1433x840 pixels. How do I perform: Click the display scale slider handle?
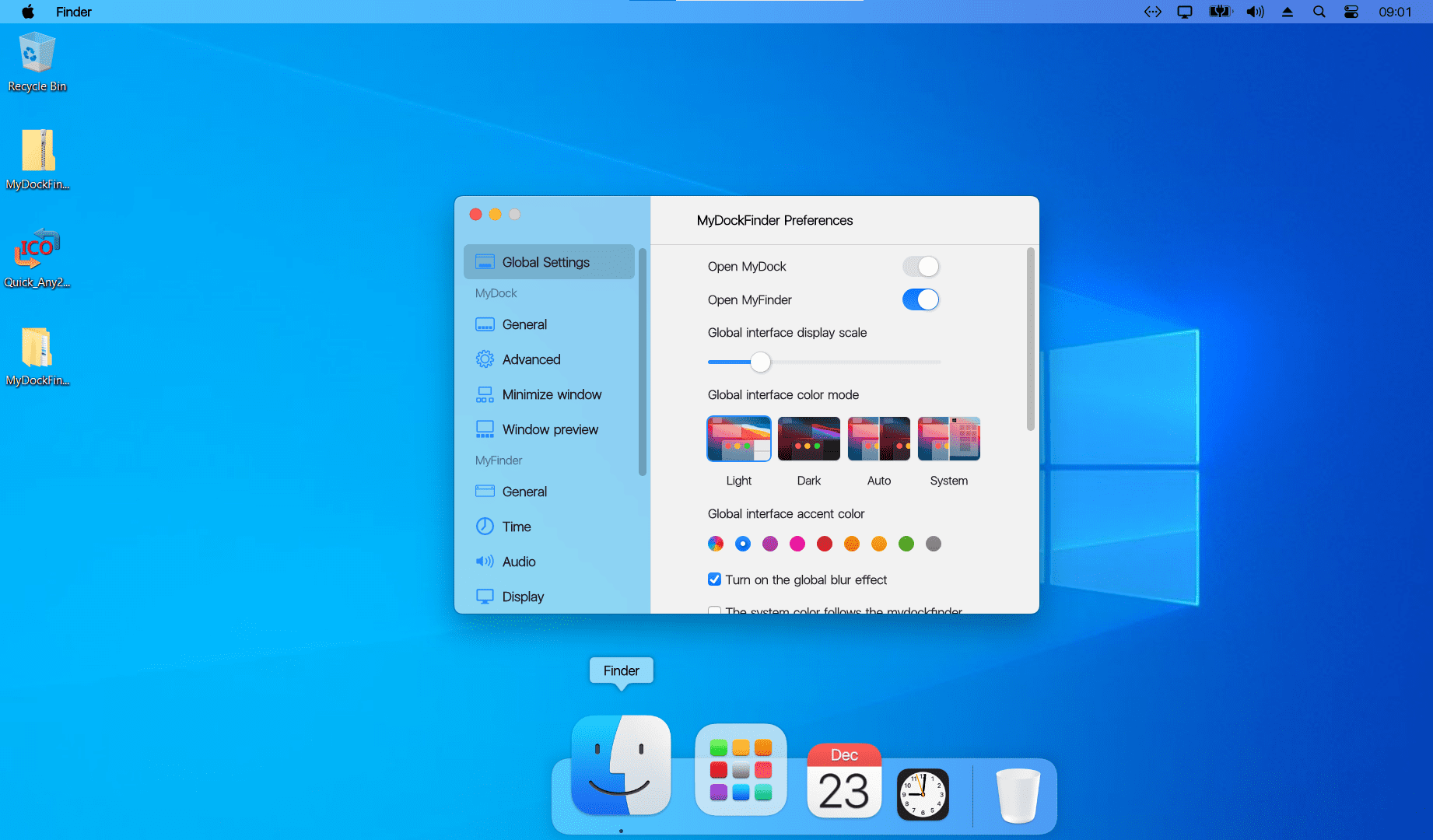pyautogui.click(x=760, y=362)
